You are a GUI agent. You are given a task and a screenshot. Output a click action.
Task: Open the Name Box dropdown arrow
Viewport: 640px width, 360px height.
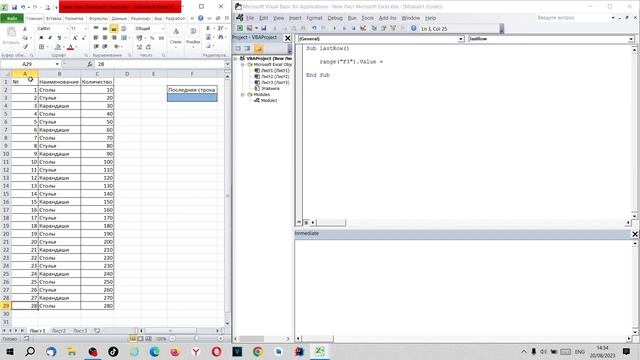tap(57, 64)
